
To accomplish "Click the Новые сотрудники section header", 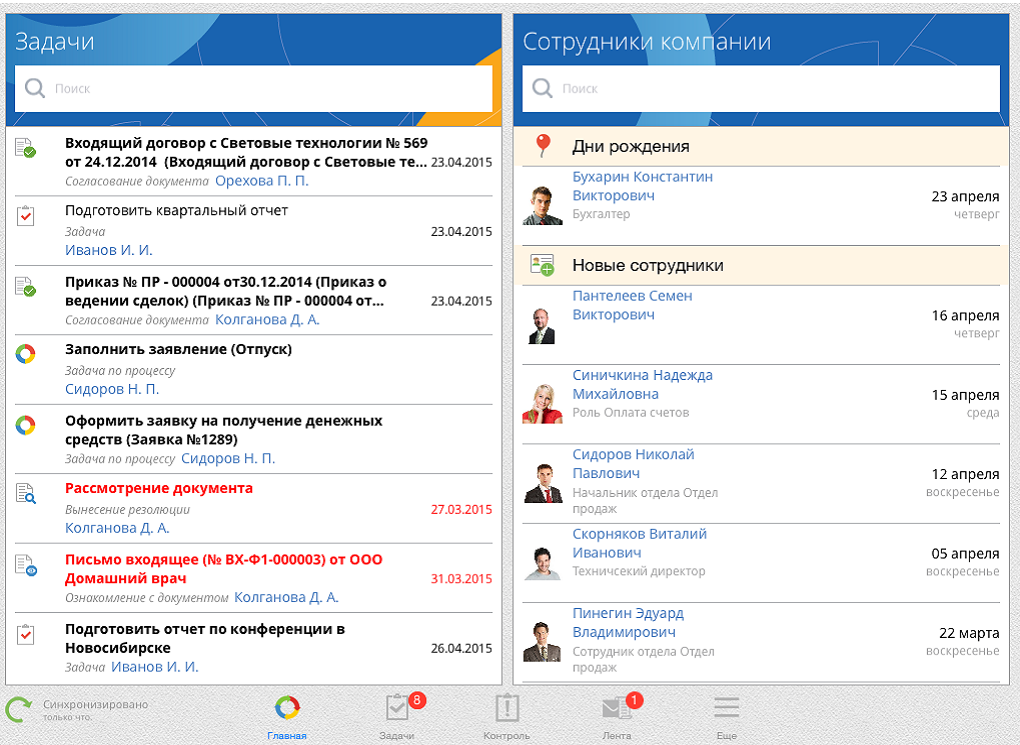I will pos(761,265).
